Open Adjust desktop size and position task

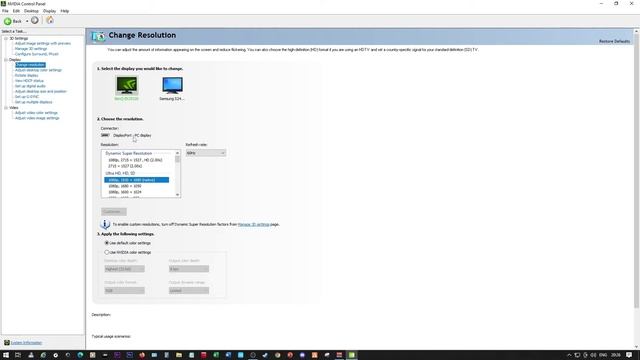tap(41, 91)
